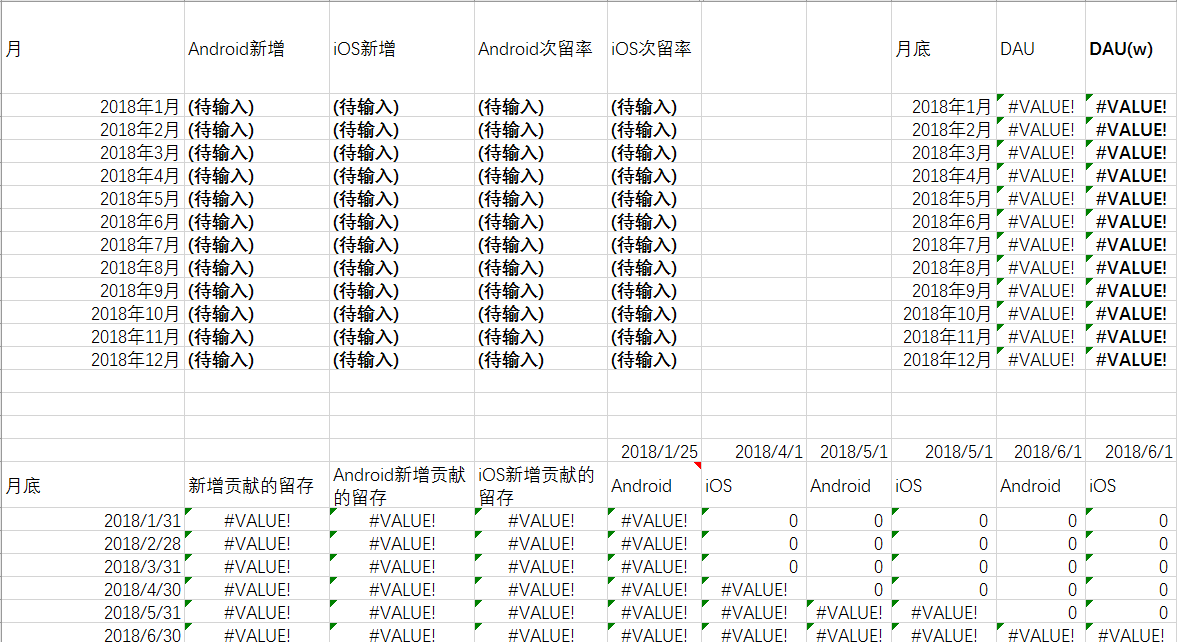
Task: Select the 月底 header beside the DAU column
Action: (944, 48)
